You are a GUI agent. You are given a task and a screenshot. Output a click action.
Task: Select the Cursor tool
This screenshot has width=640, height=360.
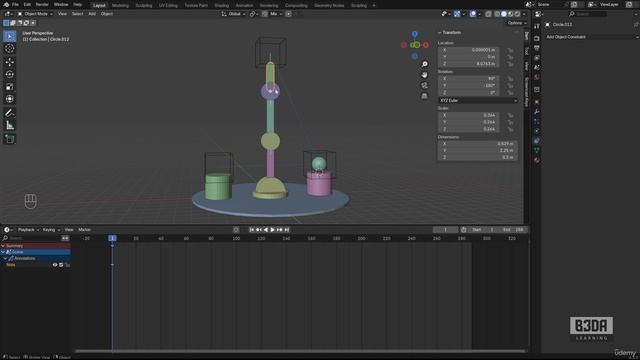pos(10,49)
